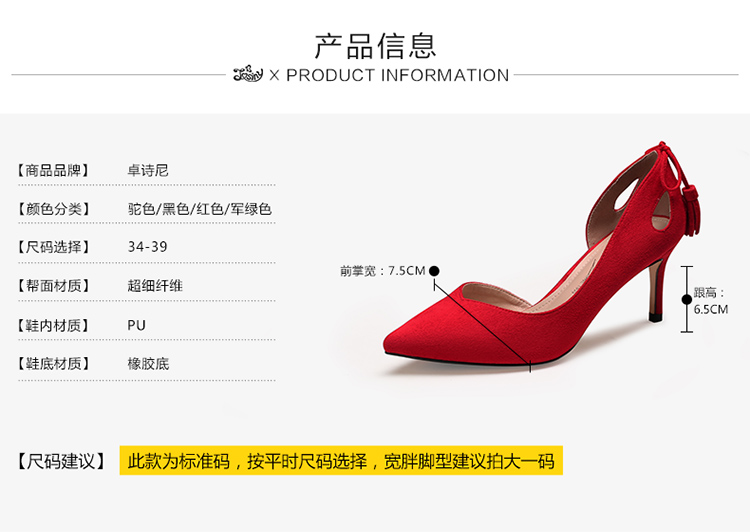Click the 产品信息 heading

(375, 46)
